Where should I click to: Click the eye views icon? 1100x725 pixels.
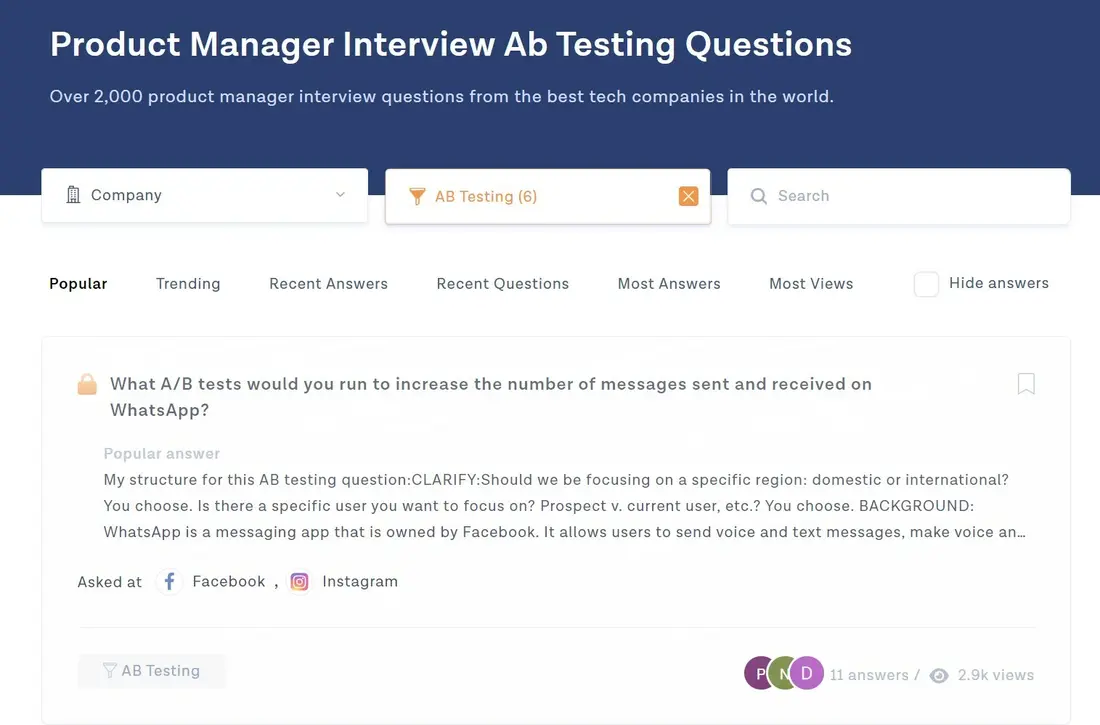(x=939, y=675)
